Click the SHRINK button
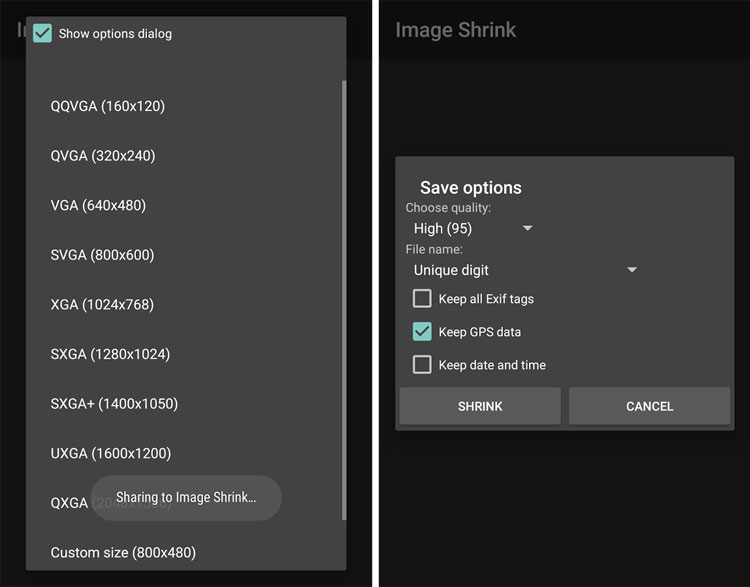This screenshot has height=587, width=750. coord(480,406)
